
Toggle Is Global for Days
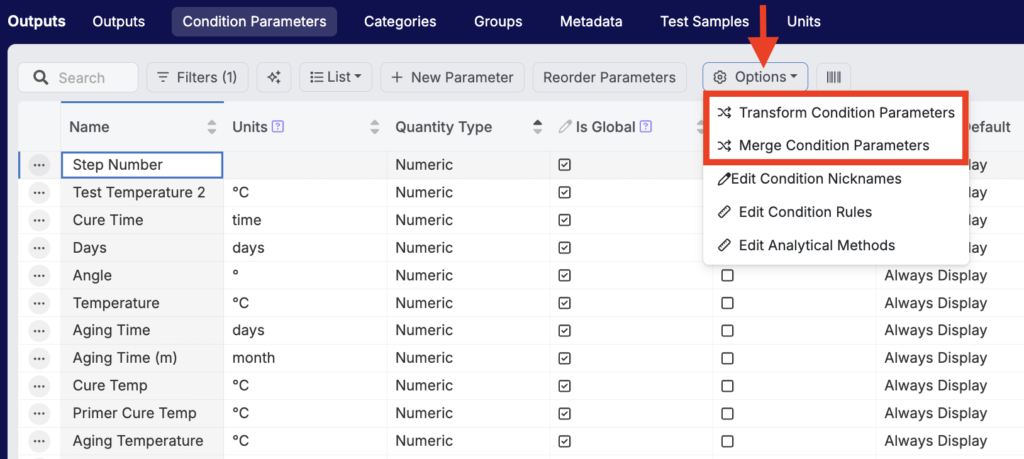[x=564, y=248]
